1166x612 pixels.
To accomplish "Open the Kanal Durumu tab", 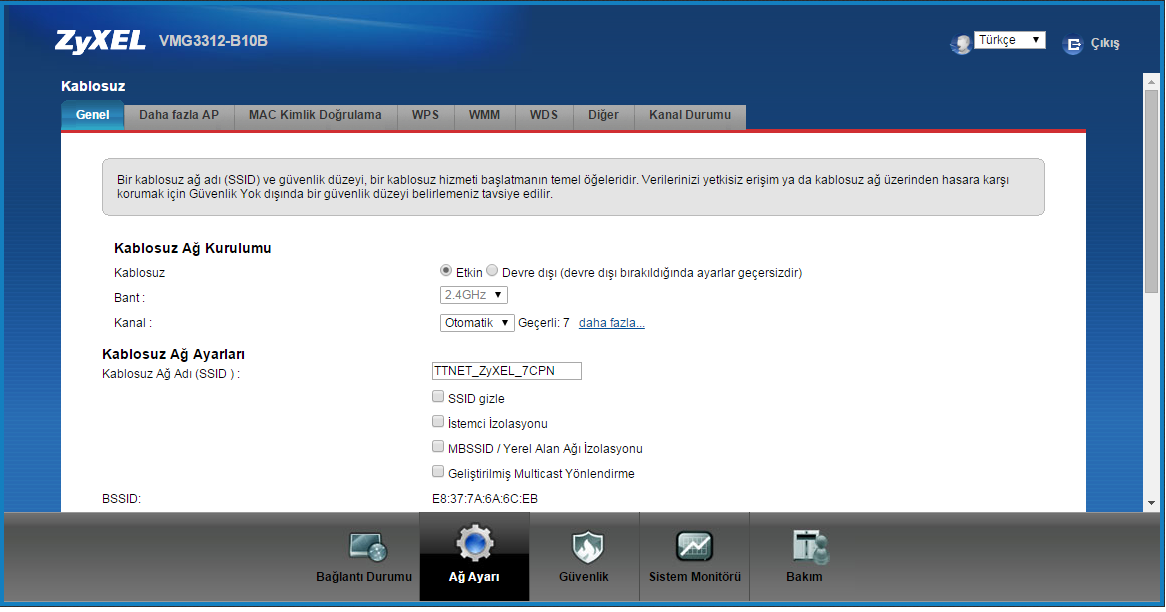I will coord(690,115).
